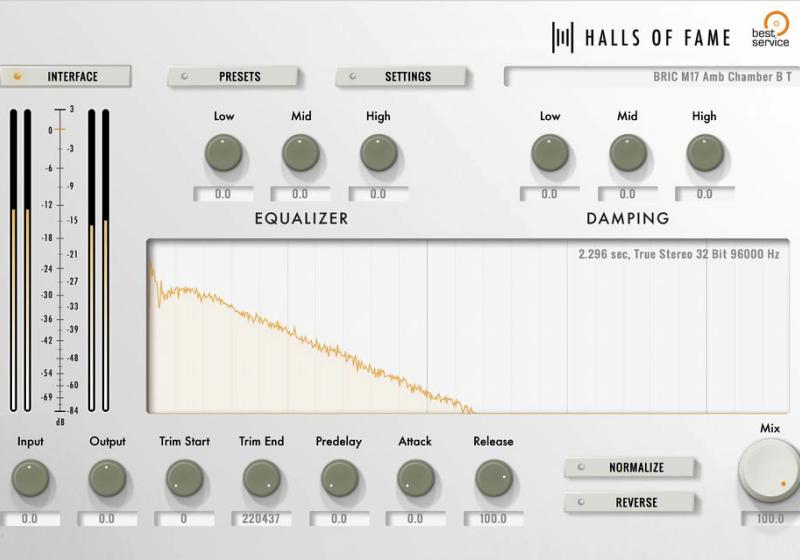Click the Output gain knob
The width and height of the screenshot is (800, 560).
pos(107,478)
